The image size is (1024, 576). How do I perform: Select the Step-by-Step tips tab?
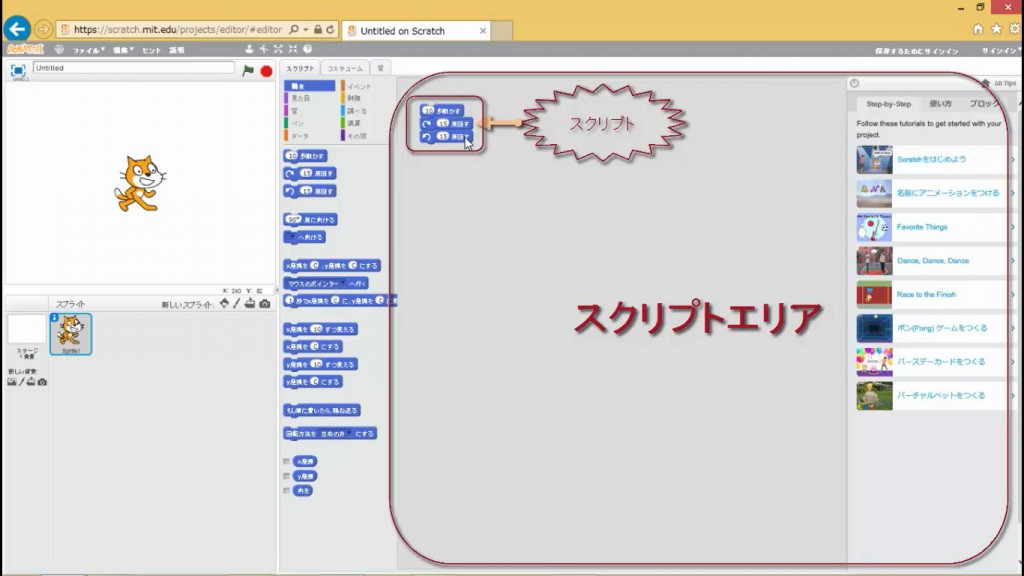click(x=888, y=104)
